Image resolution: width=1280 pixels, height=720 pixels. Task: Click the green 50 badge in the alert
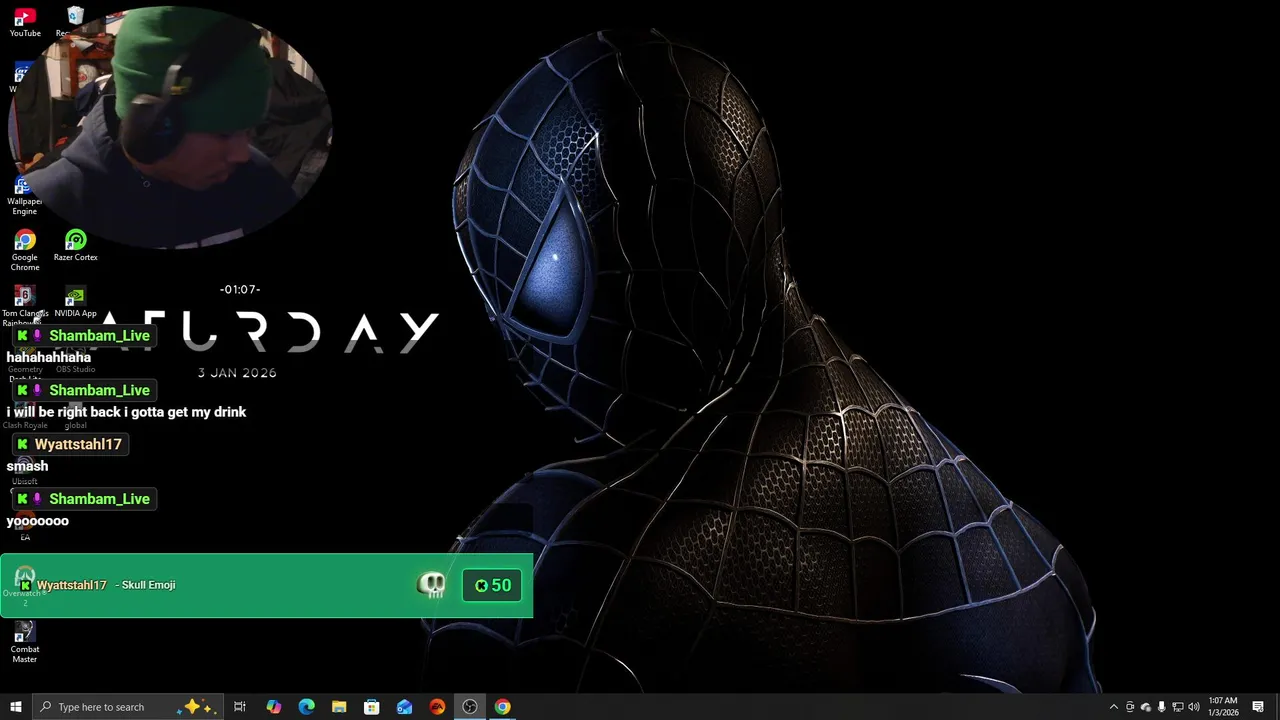492,586
